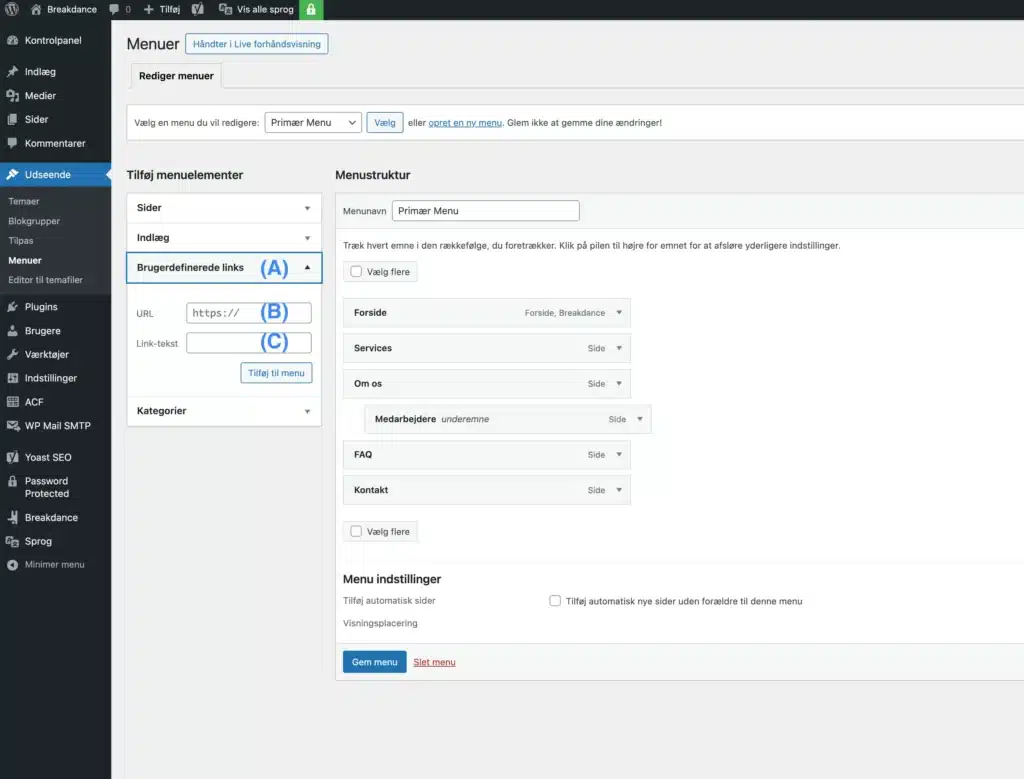Open the Yoast SEO icon in admin bar
Image resolution: width=1024 pixels, height=779 pixels.
198,10
